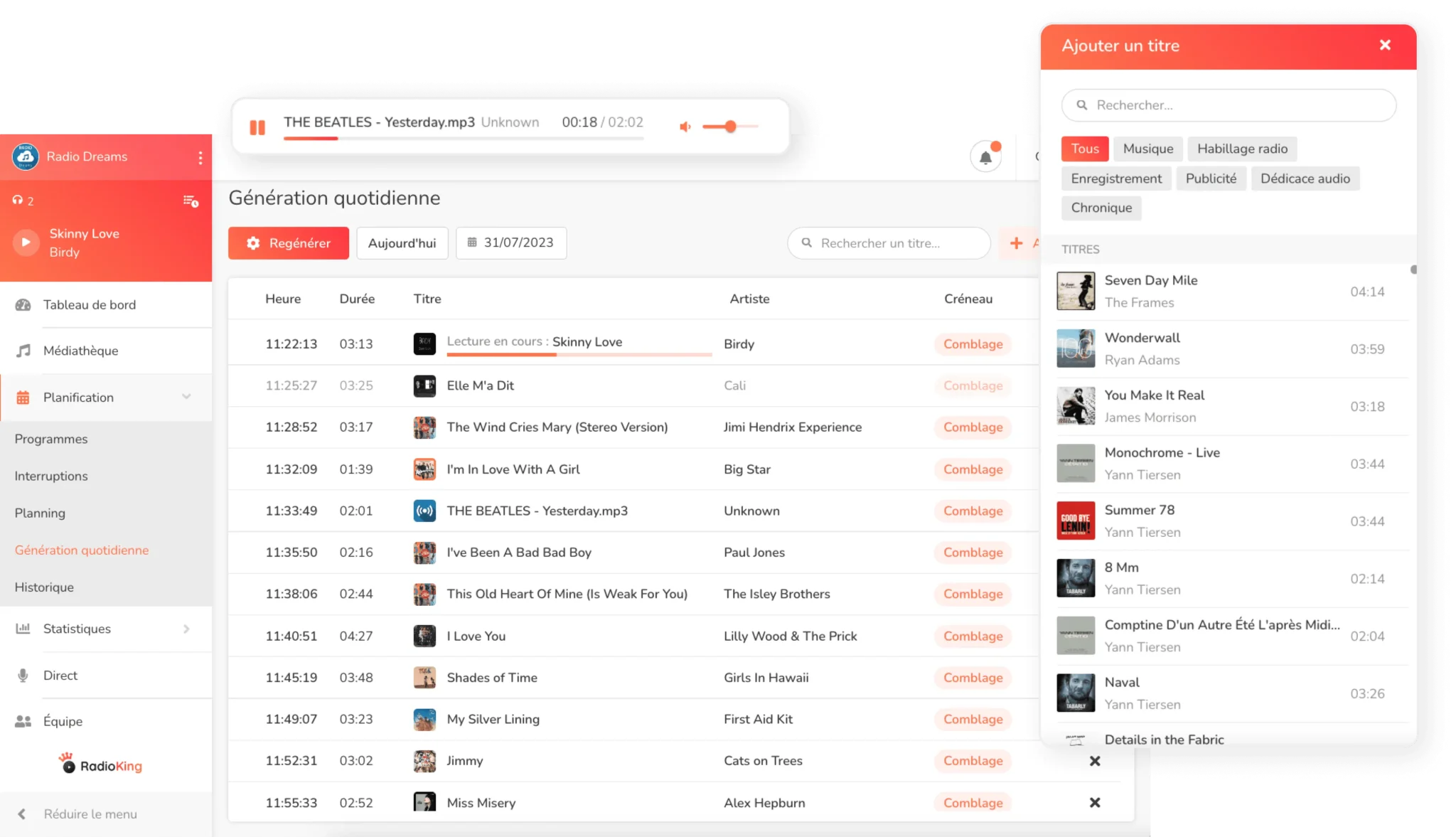Filter titles by Habillage radio
The height and width of the screenshot is (837, 1456).
point(1242,149)
